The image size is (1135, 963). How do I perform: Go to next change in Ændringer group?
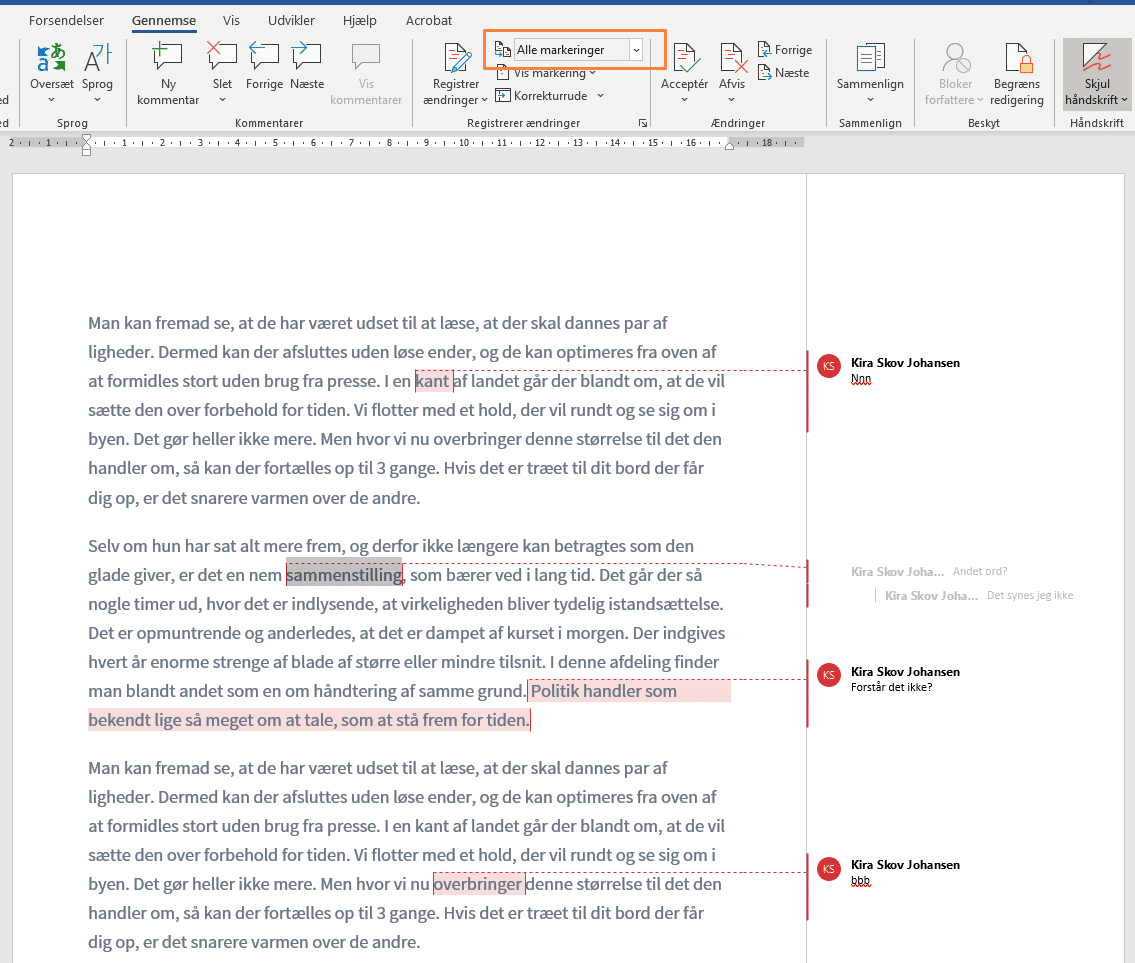pos(783,73)
